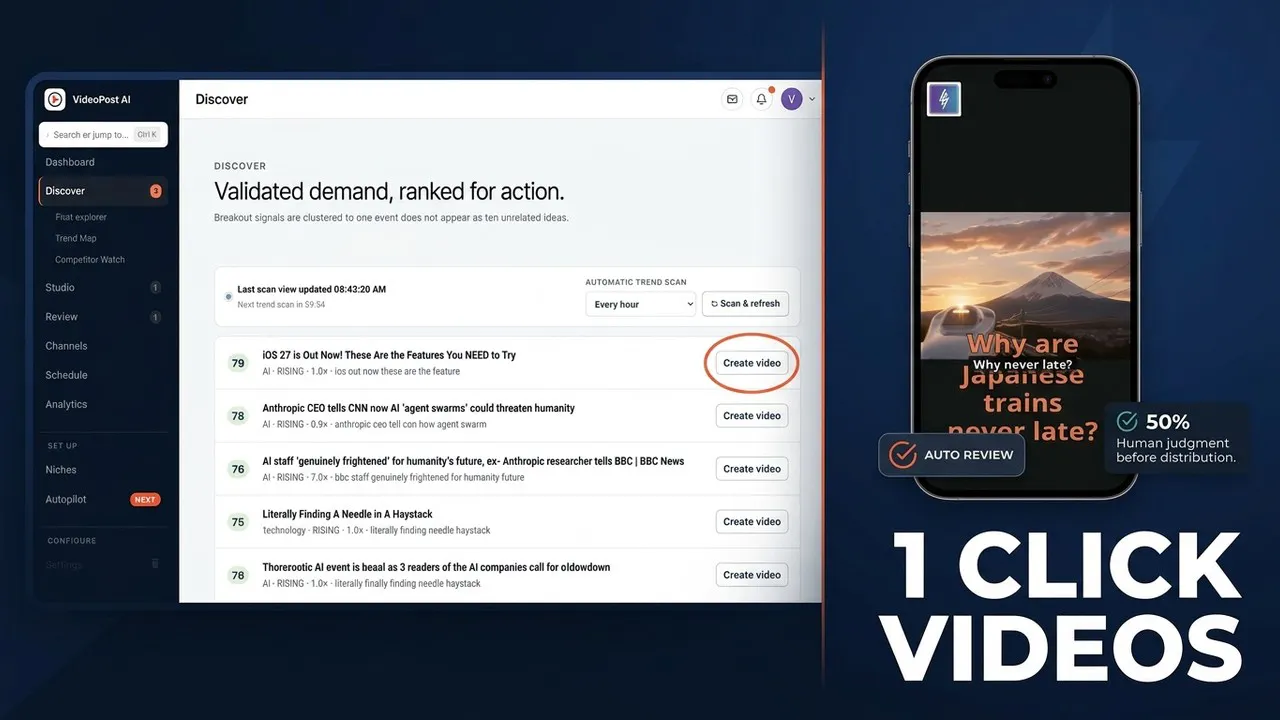Open Review in the sidebar
This screenshot has width=1280, height=720.
click(61, 317)
